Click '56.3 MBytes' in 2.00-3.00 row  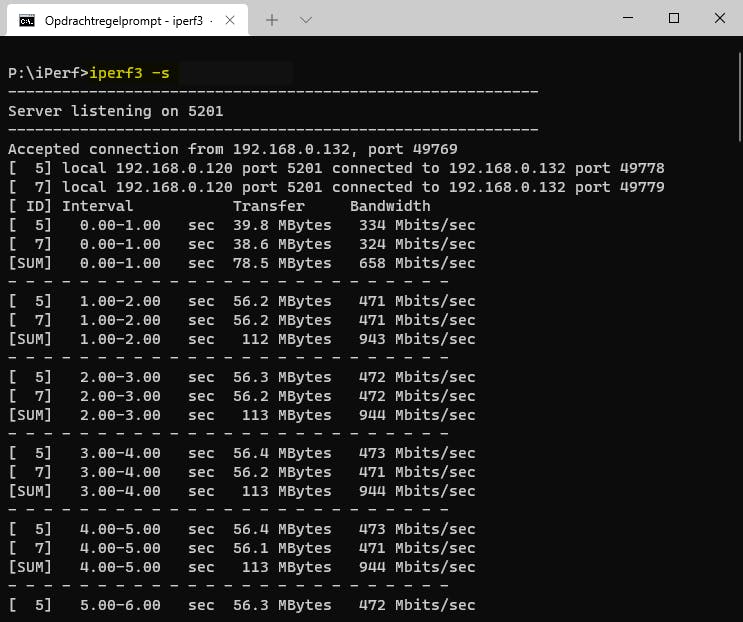(x=282, y=377)
